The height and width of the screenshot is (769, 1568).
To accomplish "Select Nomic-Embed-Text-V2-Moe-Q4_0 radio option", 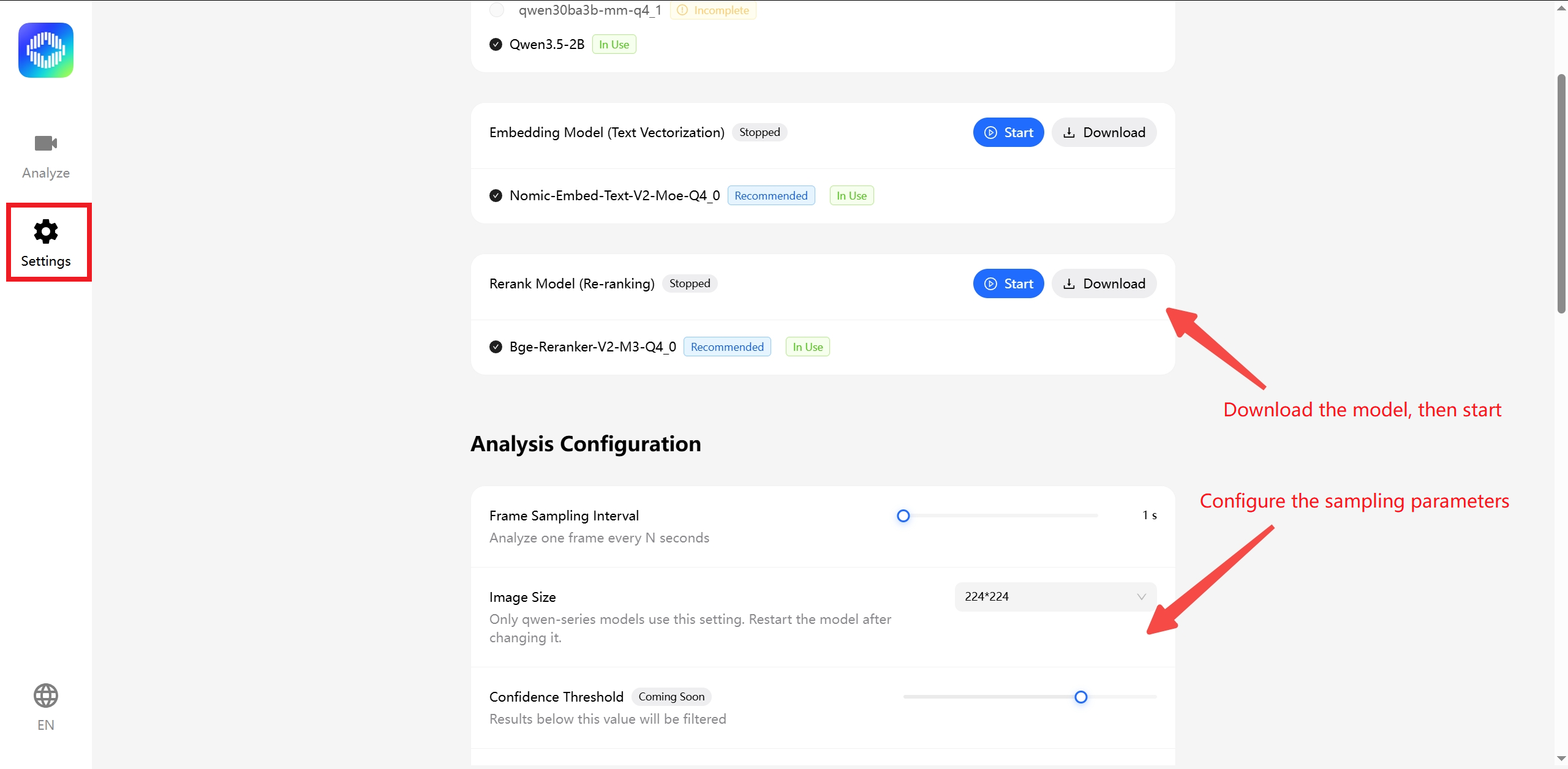I will (x=496, y=195).
